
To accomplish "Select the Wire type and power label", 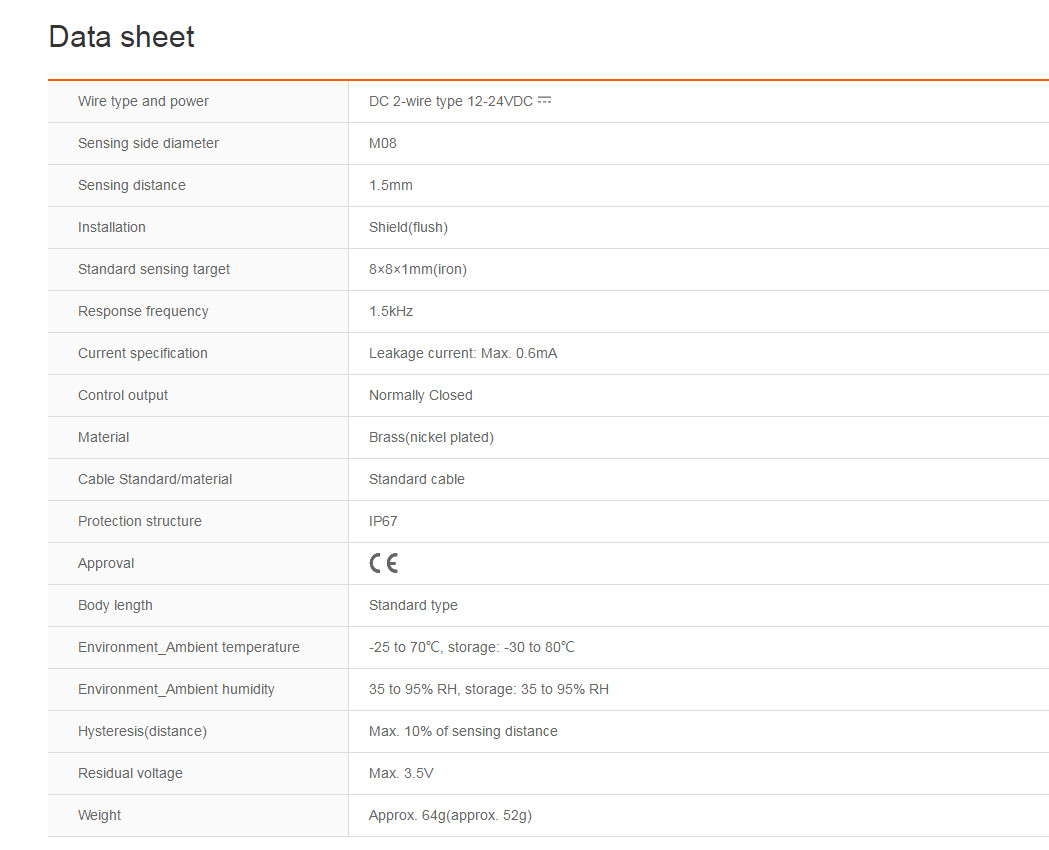I will 143,101.
